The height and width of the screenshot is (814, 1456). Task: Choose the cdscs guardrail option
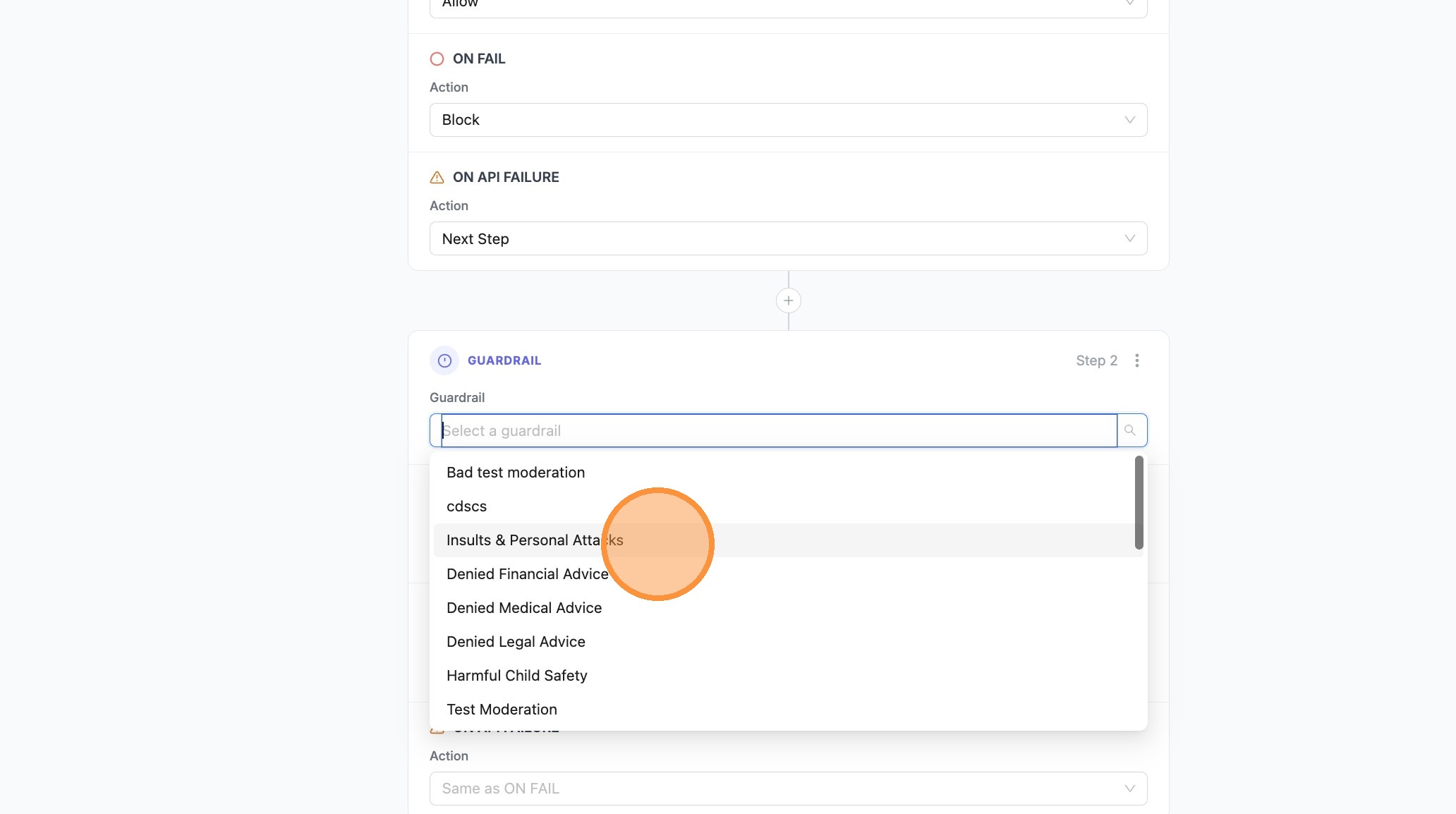(466, 506)
